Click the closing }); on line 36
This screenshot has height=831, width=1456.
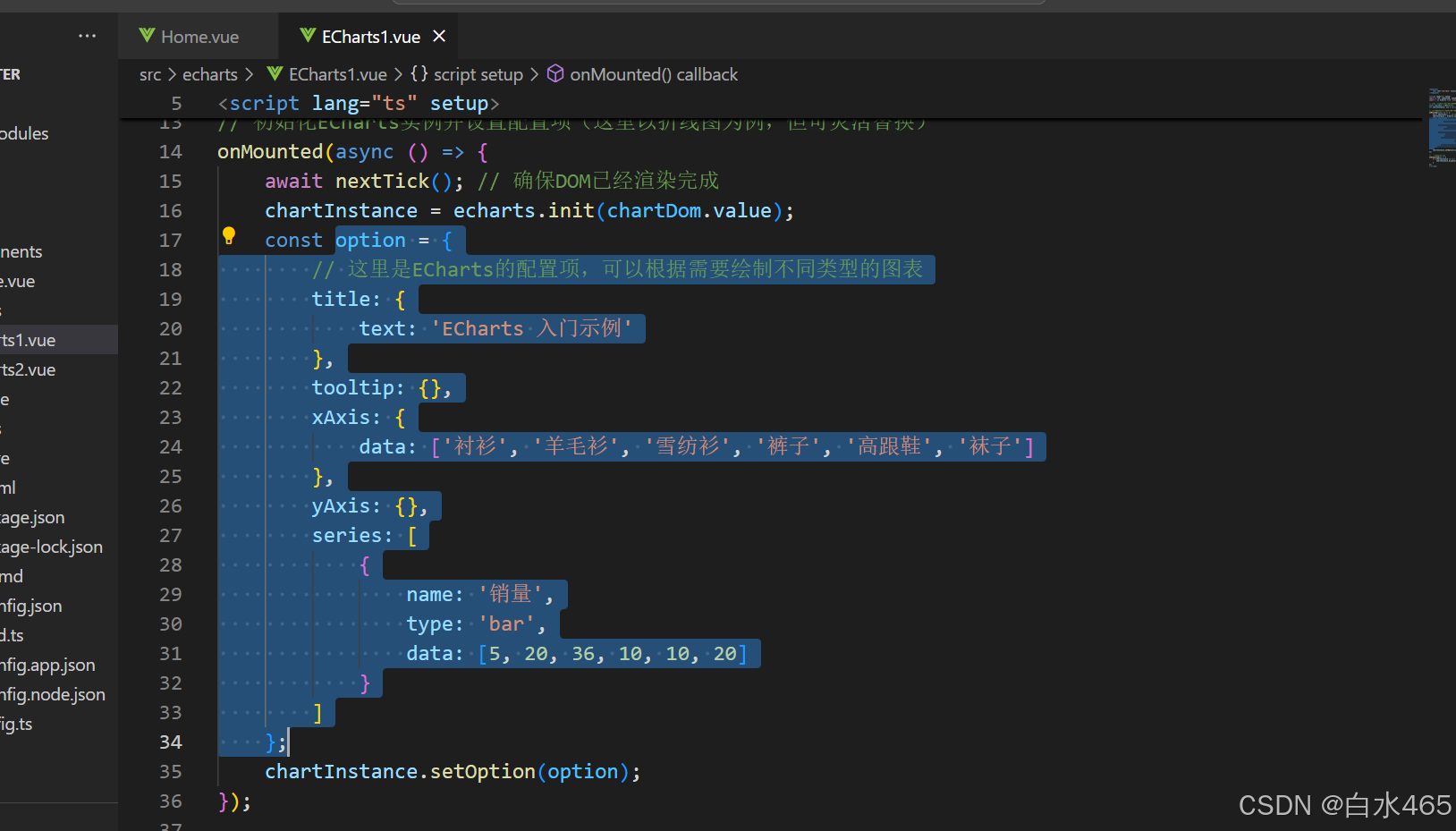pyautogui.click(x=234, y=801)
